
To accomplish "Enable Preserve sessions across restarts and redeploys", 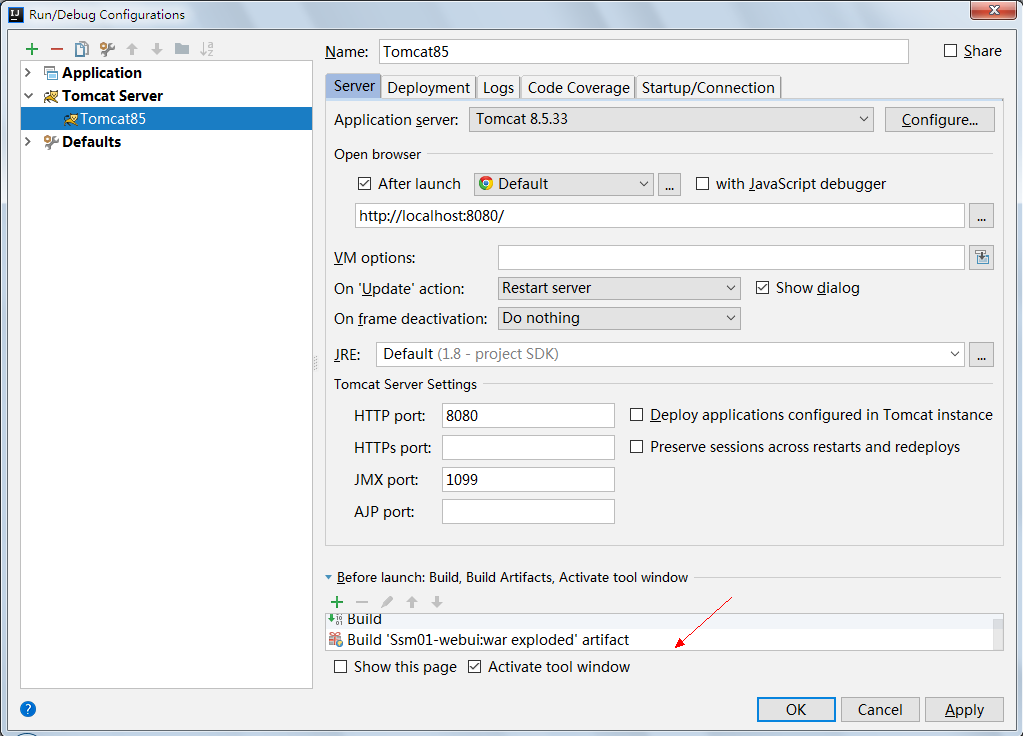I will [x=636, y=447].
